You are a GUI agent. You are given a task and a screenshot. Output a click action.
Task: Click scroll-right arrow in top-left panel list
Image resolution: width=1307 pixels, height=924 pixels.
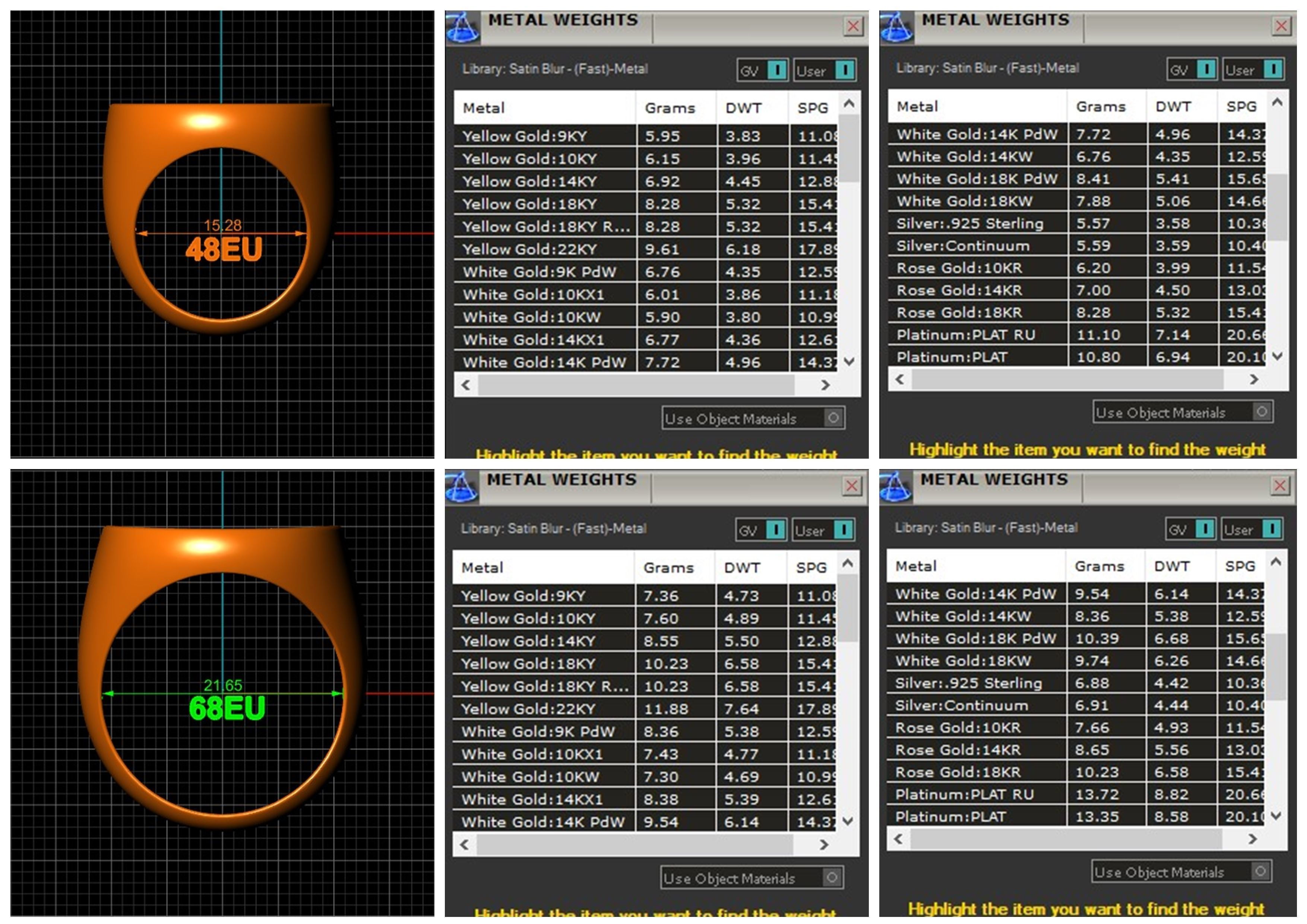coord(825,385)
